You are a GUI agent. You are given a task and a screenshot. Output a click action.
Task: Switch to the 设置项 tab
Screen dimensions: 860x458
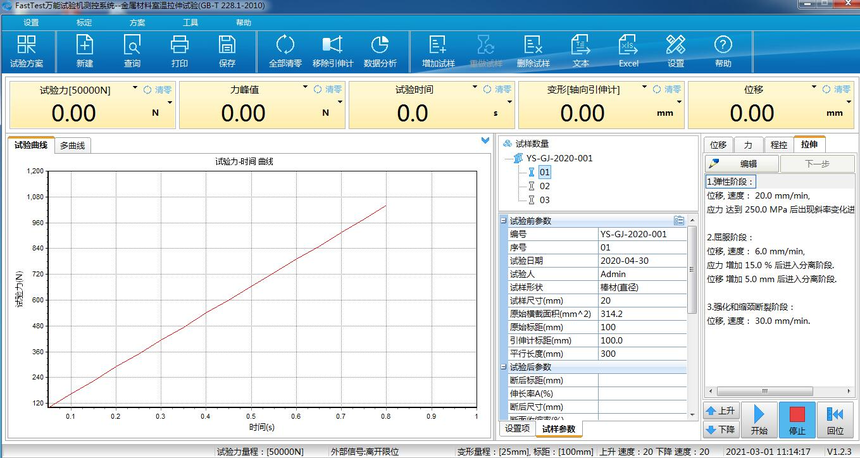517,428
